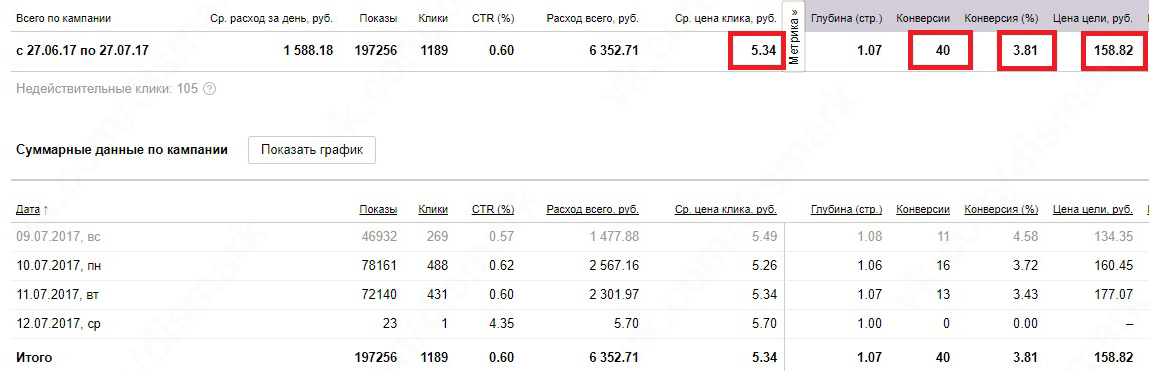Click average click price 5.26
Viewport: 1154px width, 371px height.
pos(765,266)
